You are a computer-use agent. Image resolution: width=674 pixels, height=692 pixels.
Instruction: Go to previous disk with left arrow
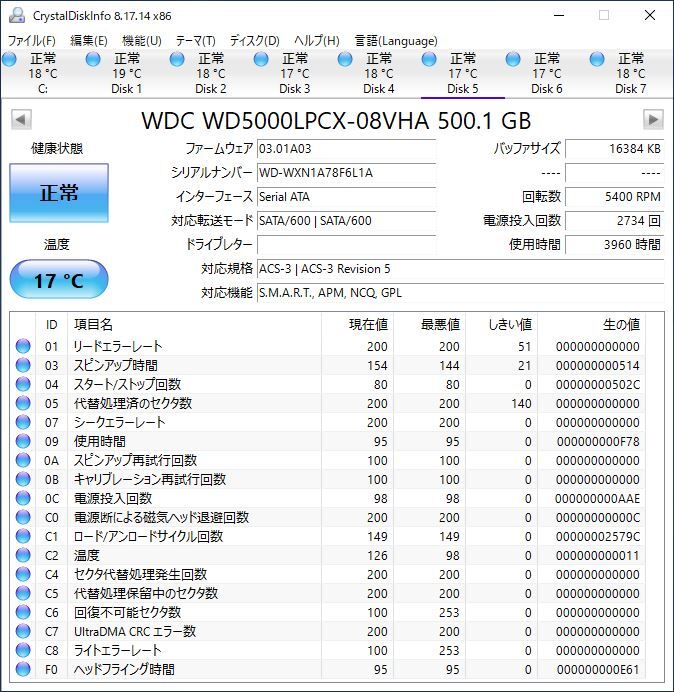(21, 120)
